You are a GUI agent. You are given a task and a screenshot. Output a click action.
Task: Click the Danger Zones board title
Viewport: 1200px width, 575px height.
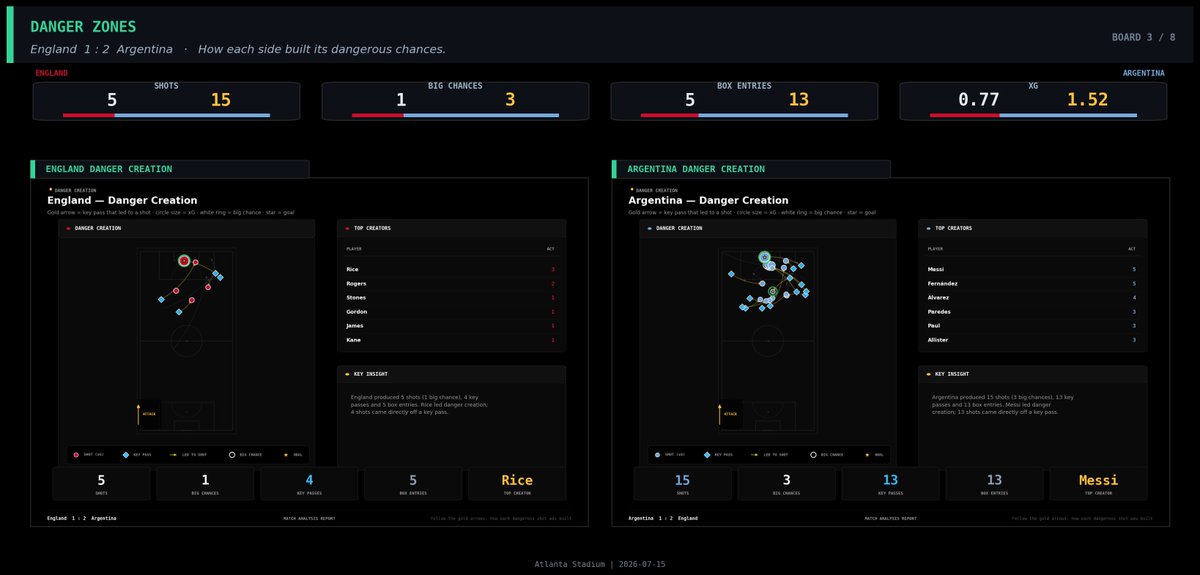(x=83, y=27)
